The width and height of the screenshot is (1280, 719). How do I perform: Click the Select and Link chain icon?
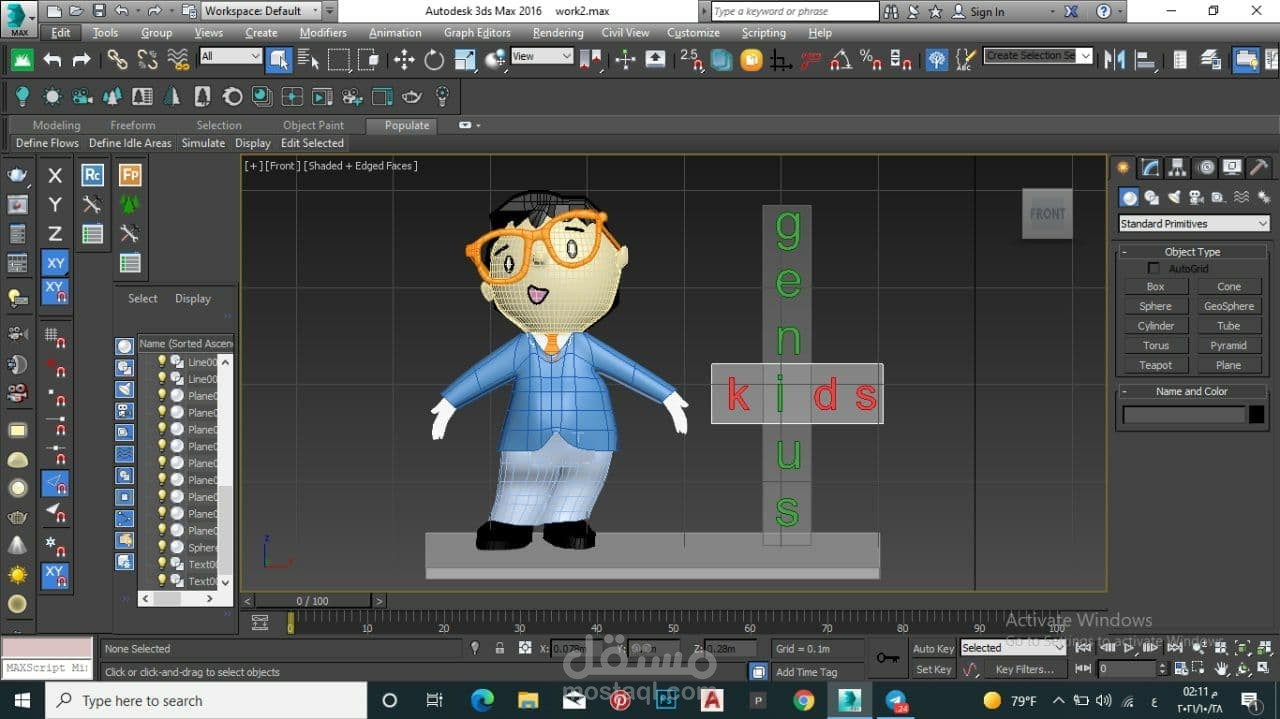click(x=117, y=60)
